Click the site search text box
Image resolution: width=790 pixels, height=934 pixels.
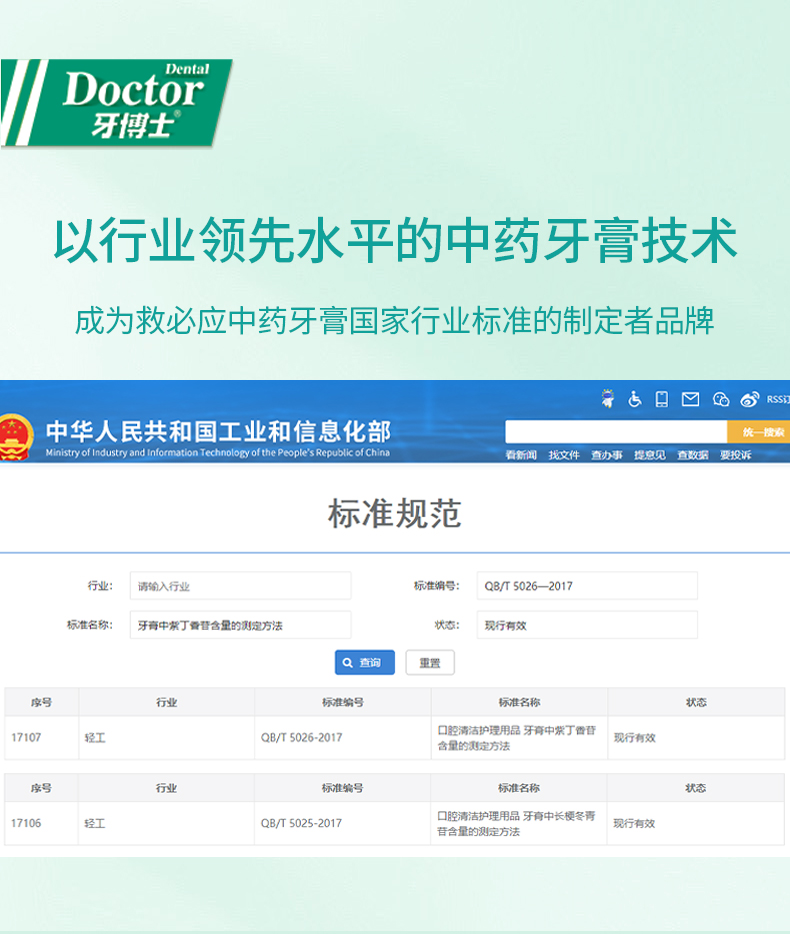(615, 432)
